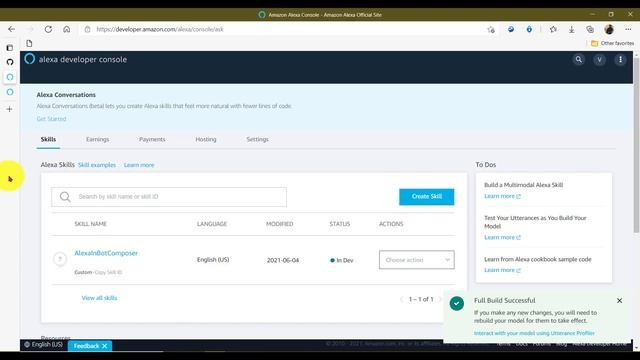Focus the search by skill name field
This screenshot has height=360, width=640.
click(169, 197)
